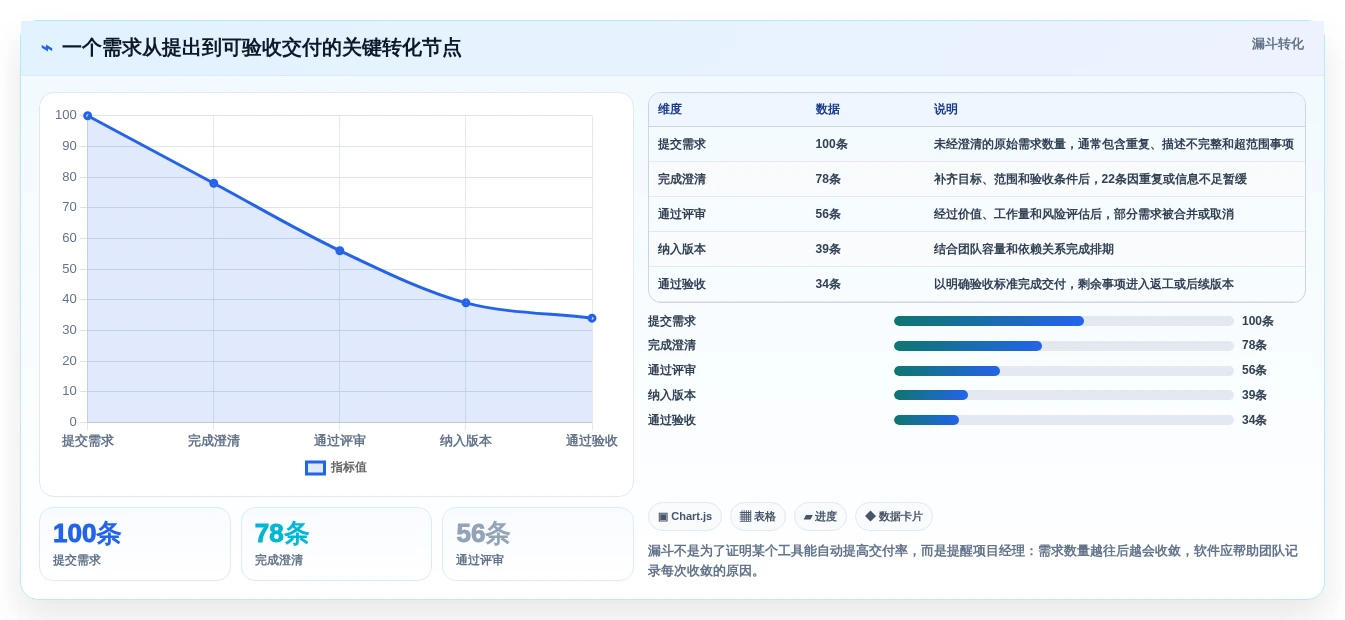Click the 维度 column header

[x=670, y=109]
